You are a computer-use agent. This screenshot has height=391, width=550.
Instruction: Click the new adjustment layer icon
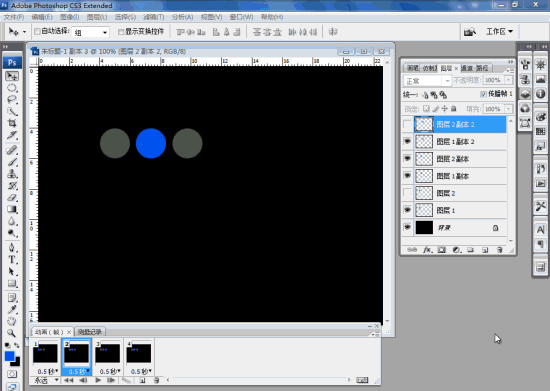pyautogui.click(x=456, y=250)
